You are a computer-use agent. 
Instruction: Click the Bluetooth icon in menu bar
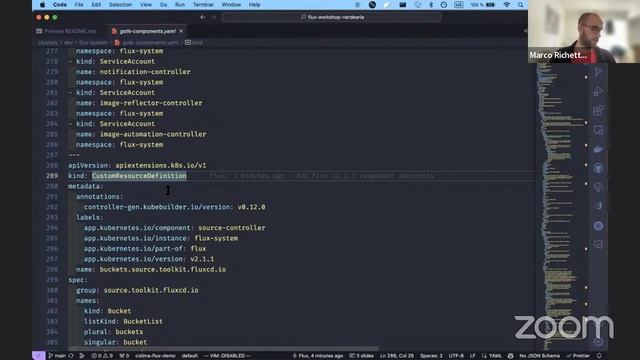coord(431,5)
